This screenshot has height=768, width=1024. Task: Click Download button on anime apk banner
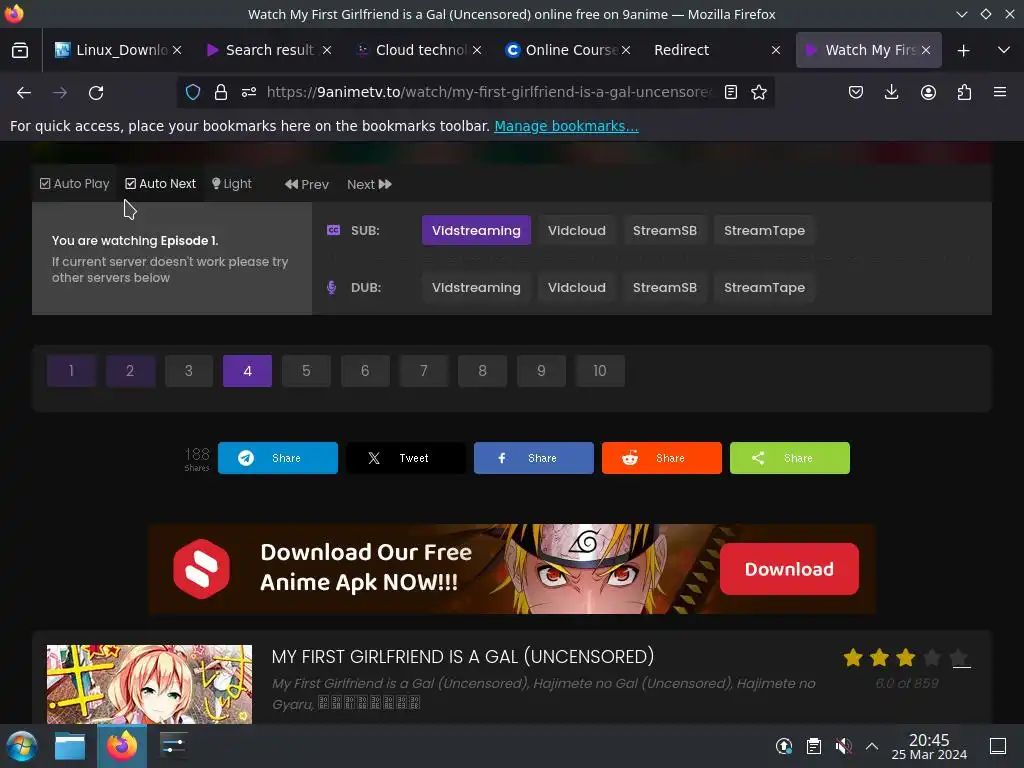[789, 569]
